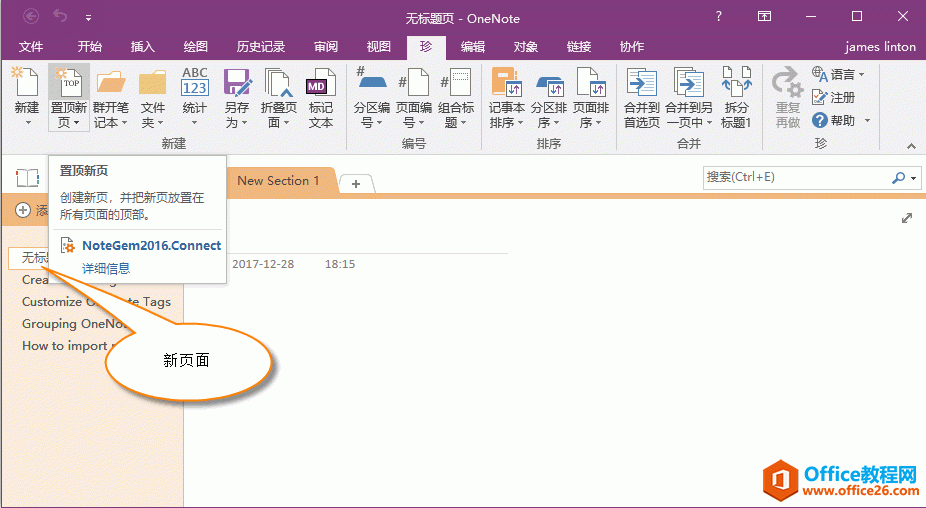Click the notebook list icon
The image size is (926, 508).
pos(27,177)
